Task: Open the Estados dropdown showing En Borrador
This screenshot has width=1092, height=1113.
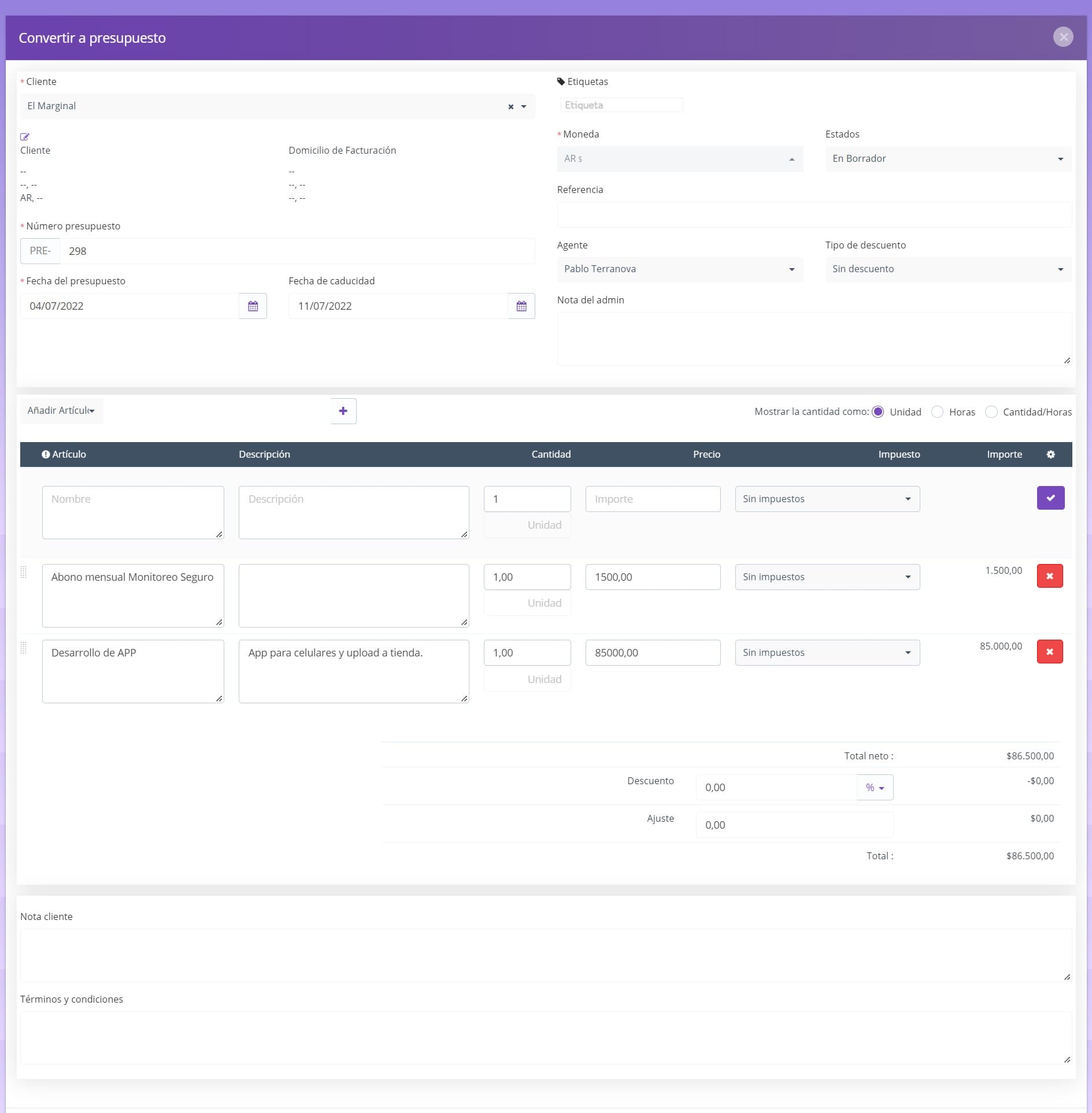Action: pyautogui.click(x=948, y=159)
